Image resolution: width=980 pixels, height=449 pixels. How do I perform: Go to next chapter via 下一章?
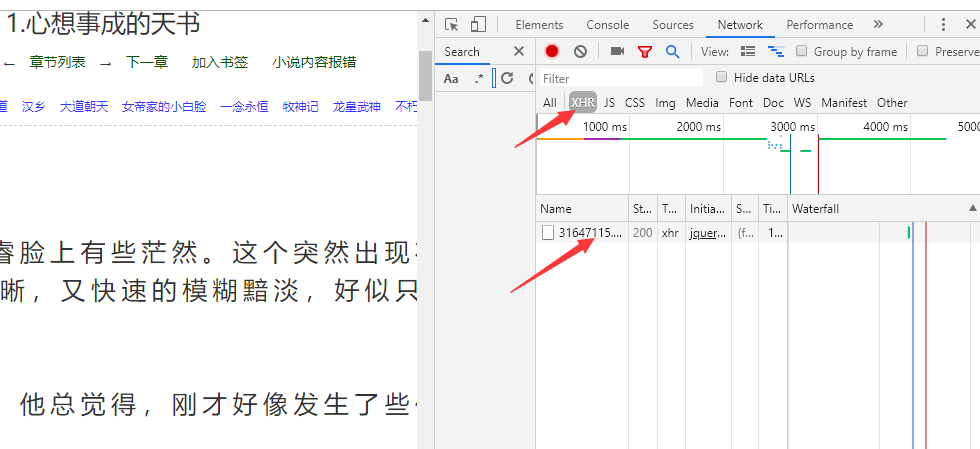[147, 62]
